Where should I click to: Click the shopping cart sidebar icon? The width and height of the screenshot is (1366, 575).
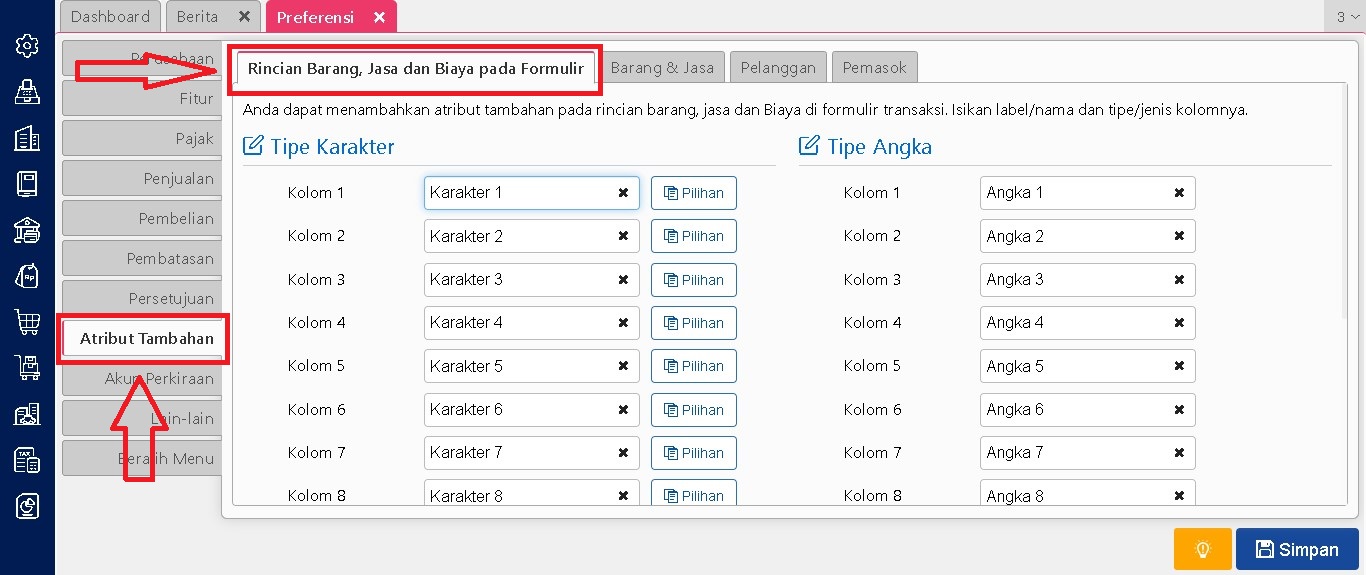[27, 322]
